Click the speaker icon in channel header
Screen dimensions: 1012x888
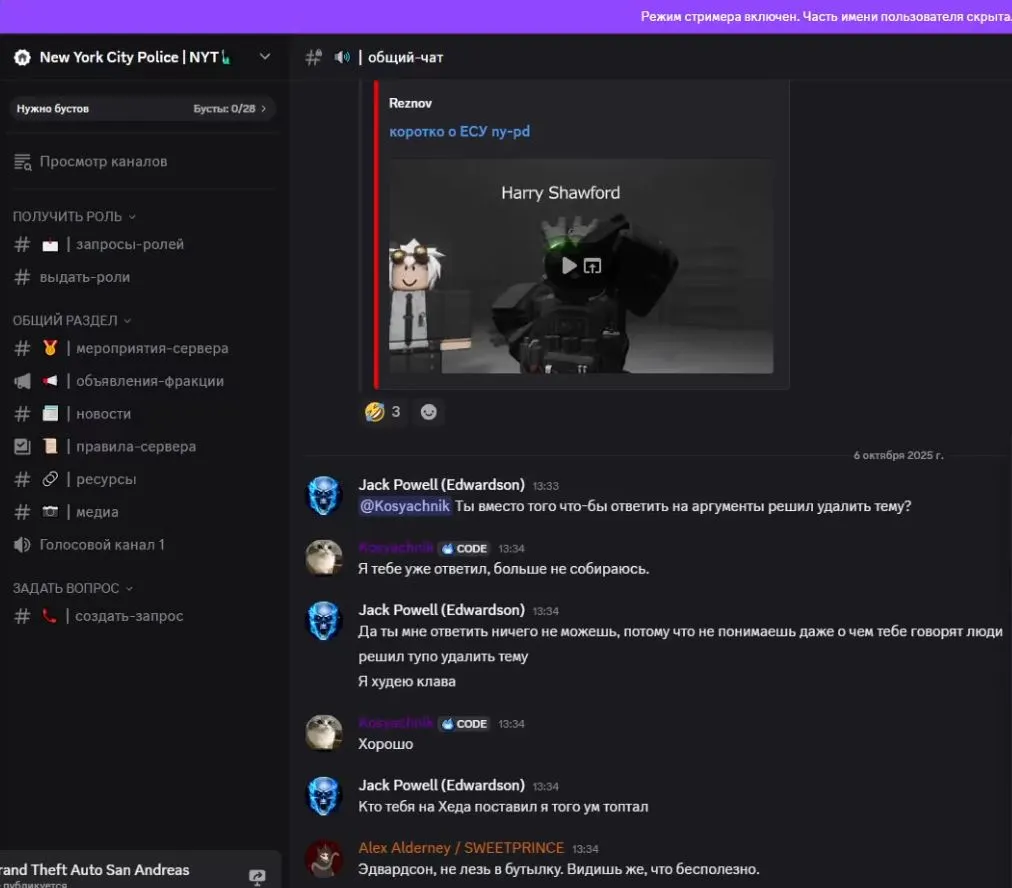click(x=343, y=57)
